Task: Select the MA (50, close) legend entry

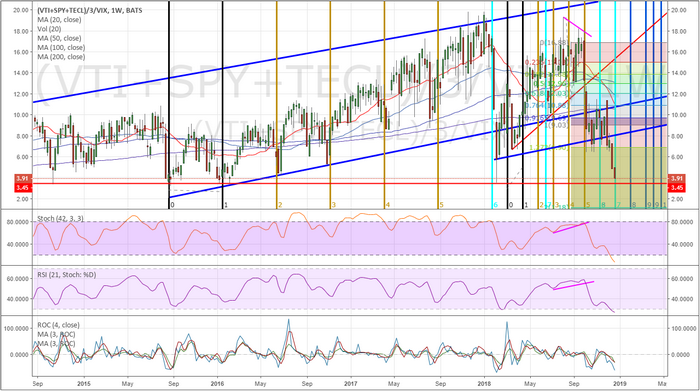Action: pyautogui.click(x=59, y=38)
